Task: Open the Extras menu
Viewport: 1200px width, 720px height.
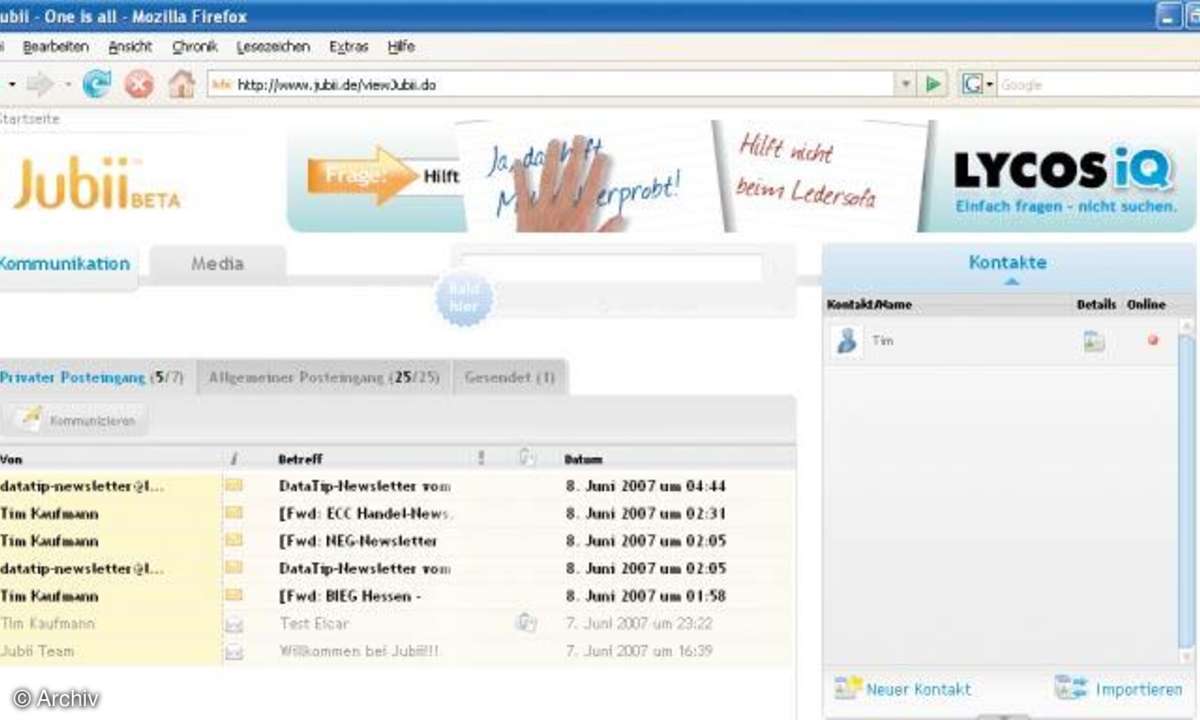Action: 349,46
